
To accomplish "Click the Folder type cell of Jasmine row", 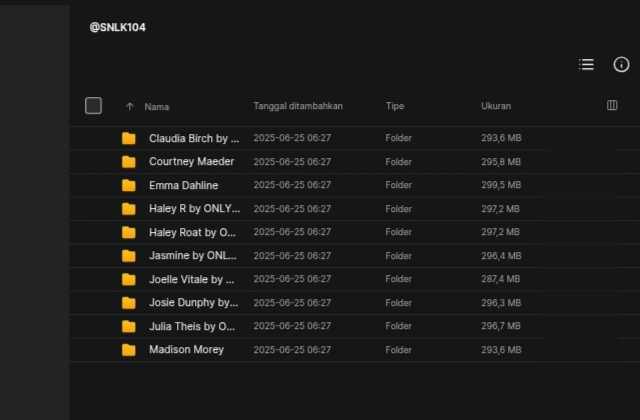I will [x=398, y=256].
